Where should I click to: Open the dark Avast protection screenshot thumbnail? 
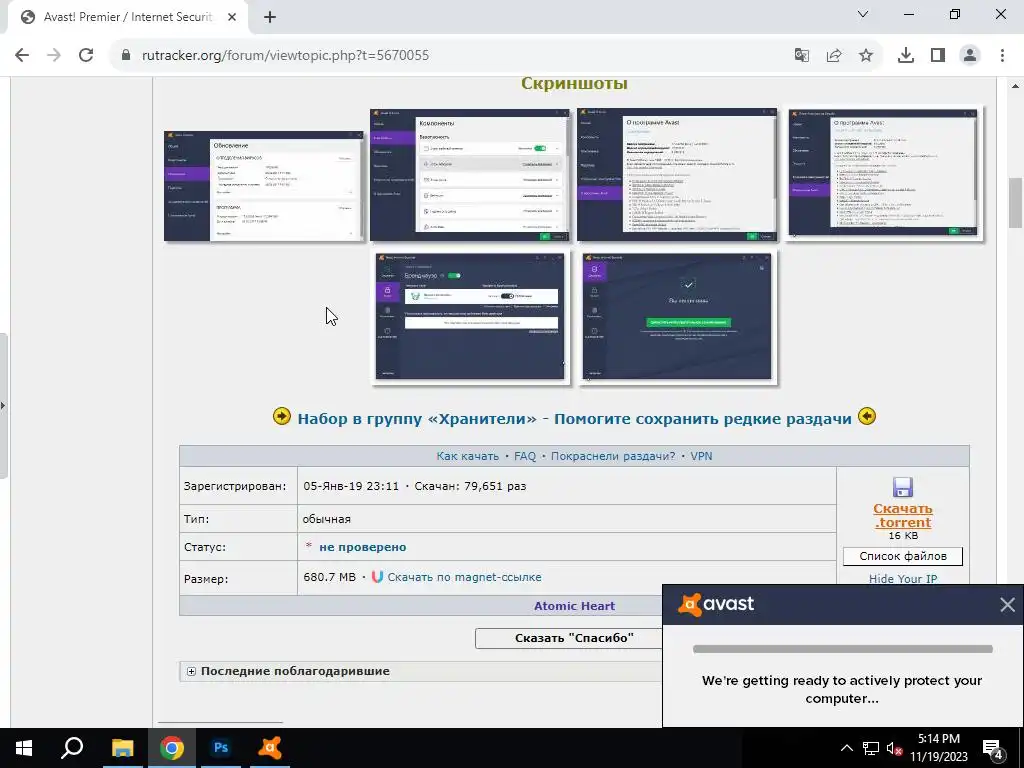click(470, 317)
